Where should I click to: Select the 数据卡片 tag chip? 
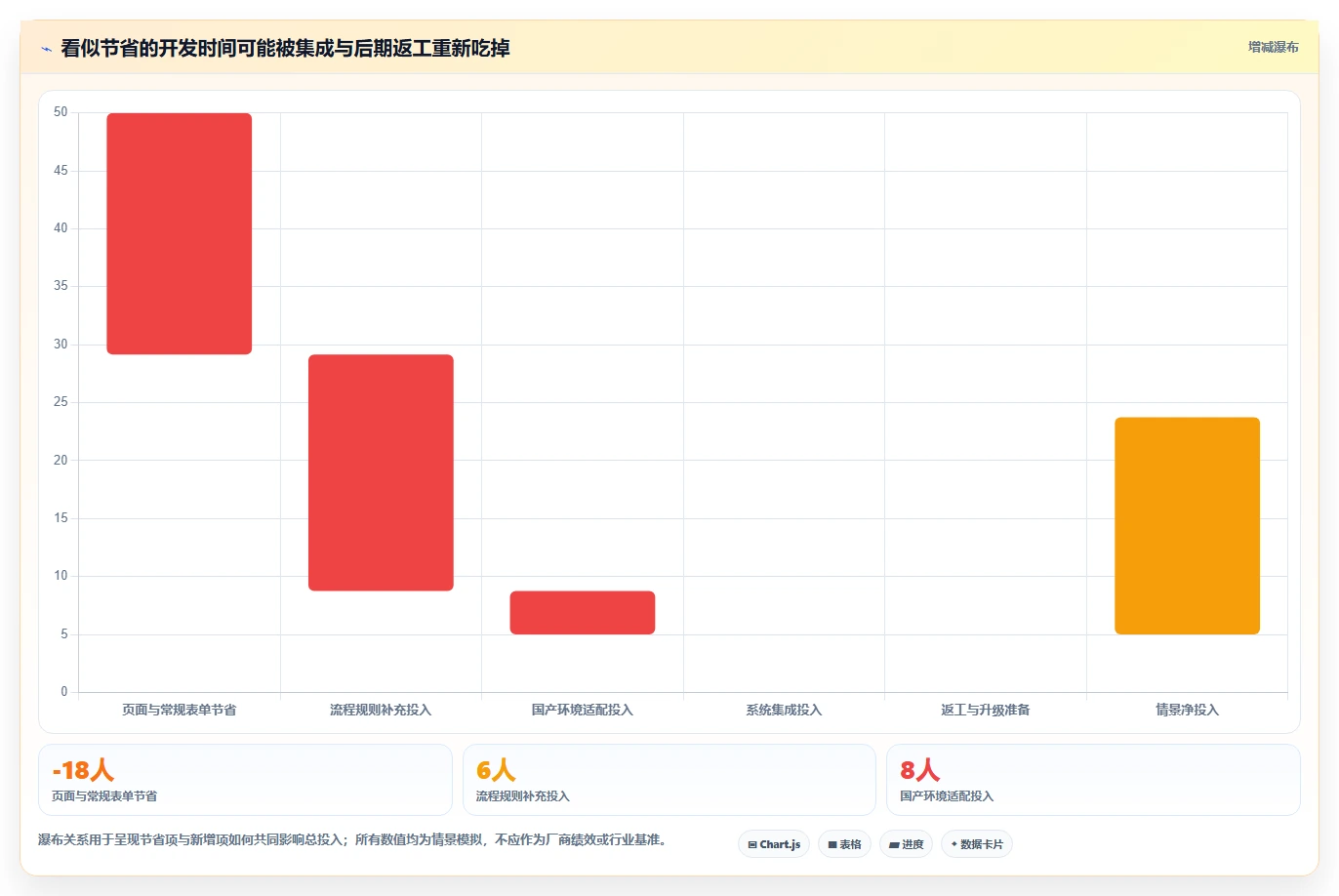pos(977,844)
